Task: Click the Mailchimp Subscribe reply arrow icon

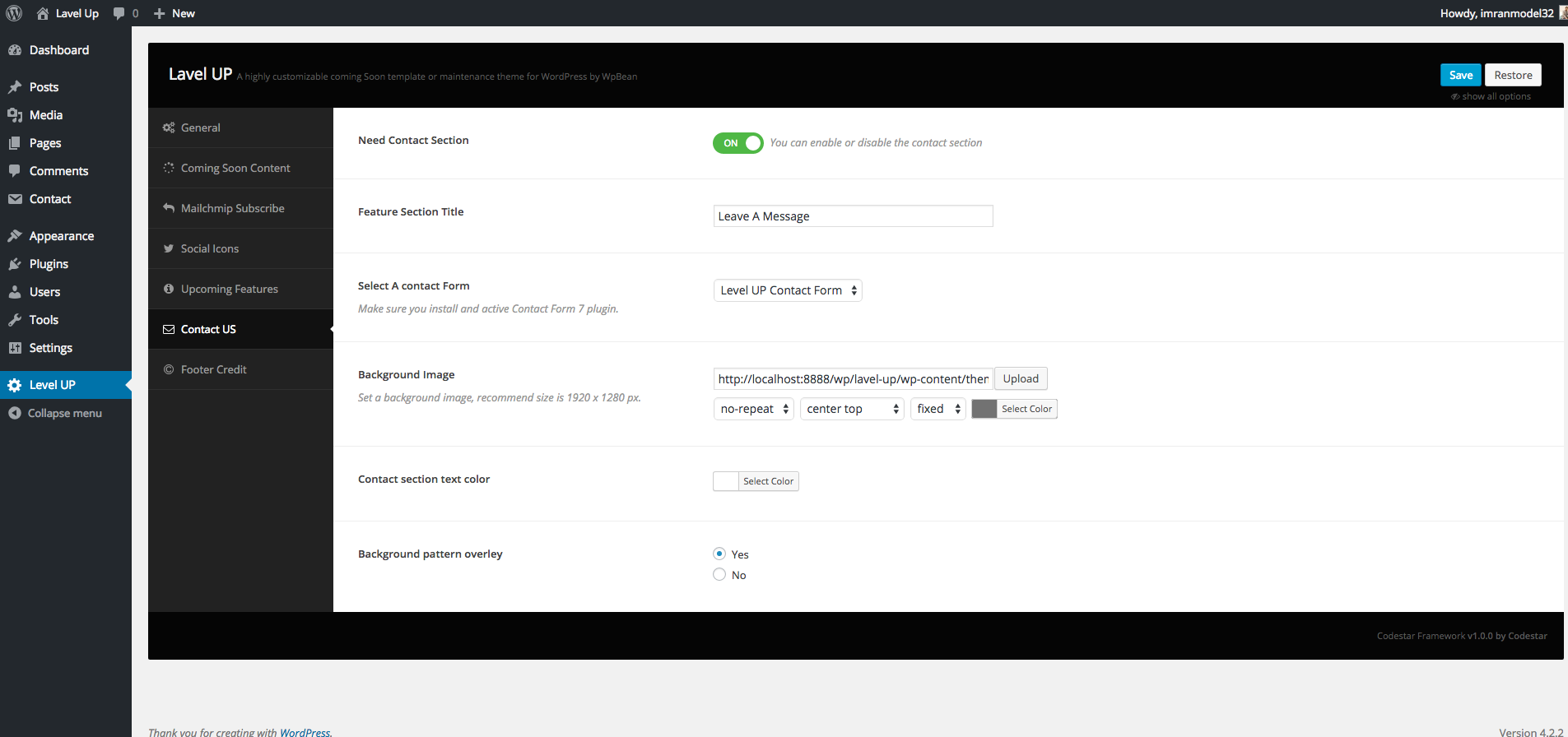Action: pos(169,208)
